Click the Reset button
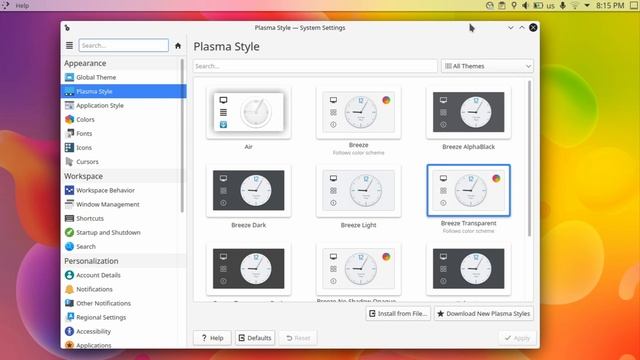 click(x=298, y=338)
